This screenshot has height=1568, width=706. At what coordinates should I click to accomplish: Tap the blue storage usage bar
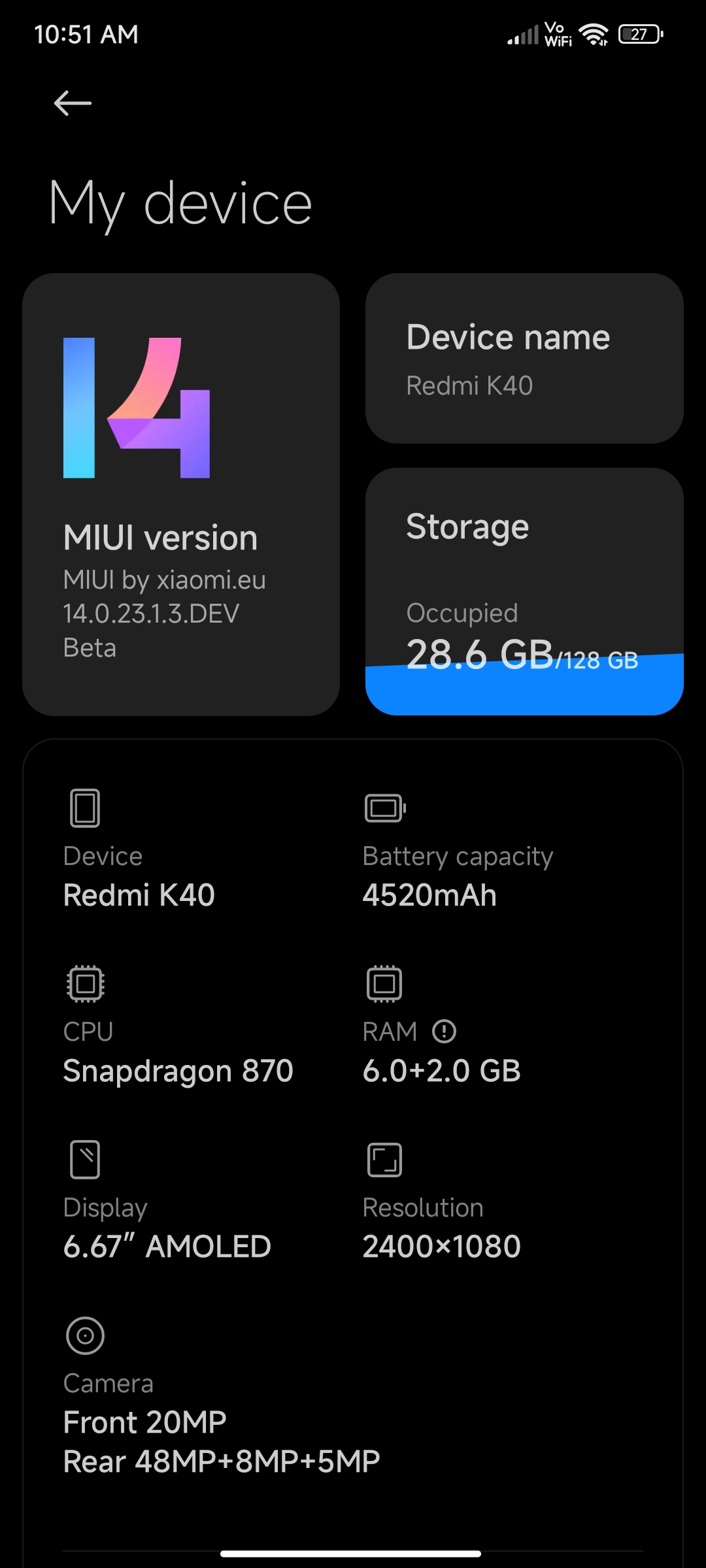point(524,685)
